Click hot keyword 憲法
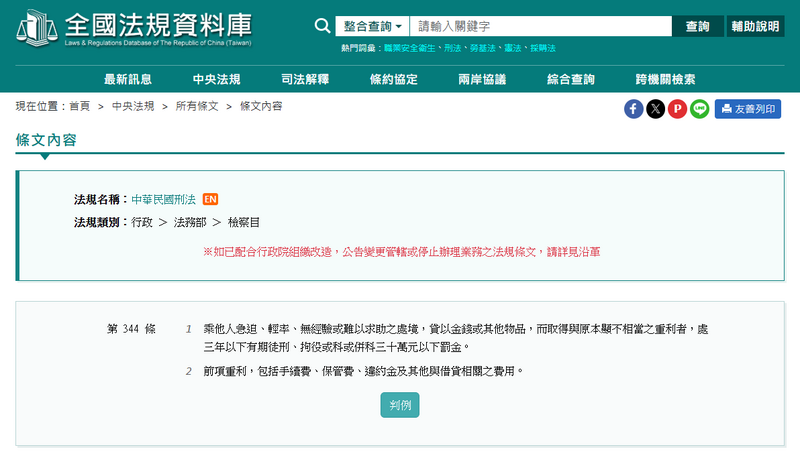This screenshot has height=470, width=800. [x=513, y=48]
